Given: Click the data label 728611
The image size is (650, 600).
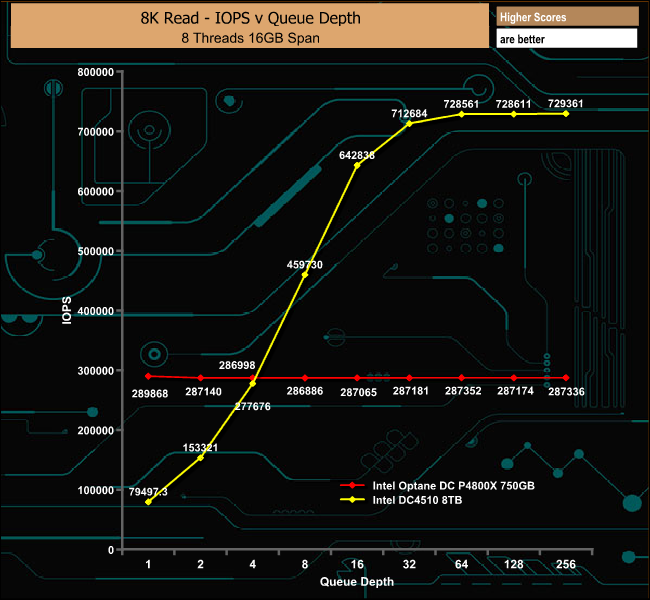Looking at the screenshot, I should pos(513,104).
